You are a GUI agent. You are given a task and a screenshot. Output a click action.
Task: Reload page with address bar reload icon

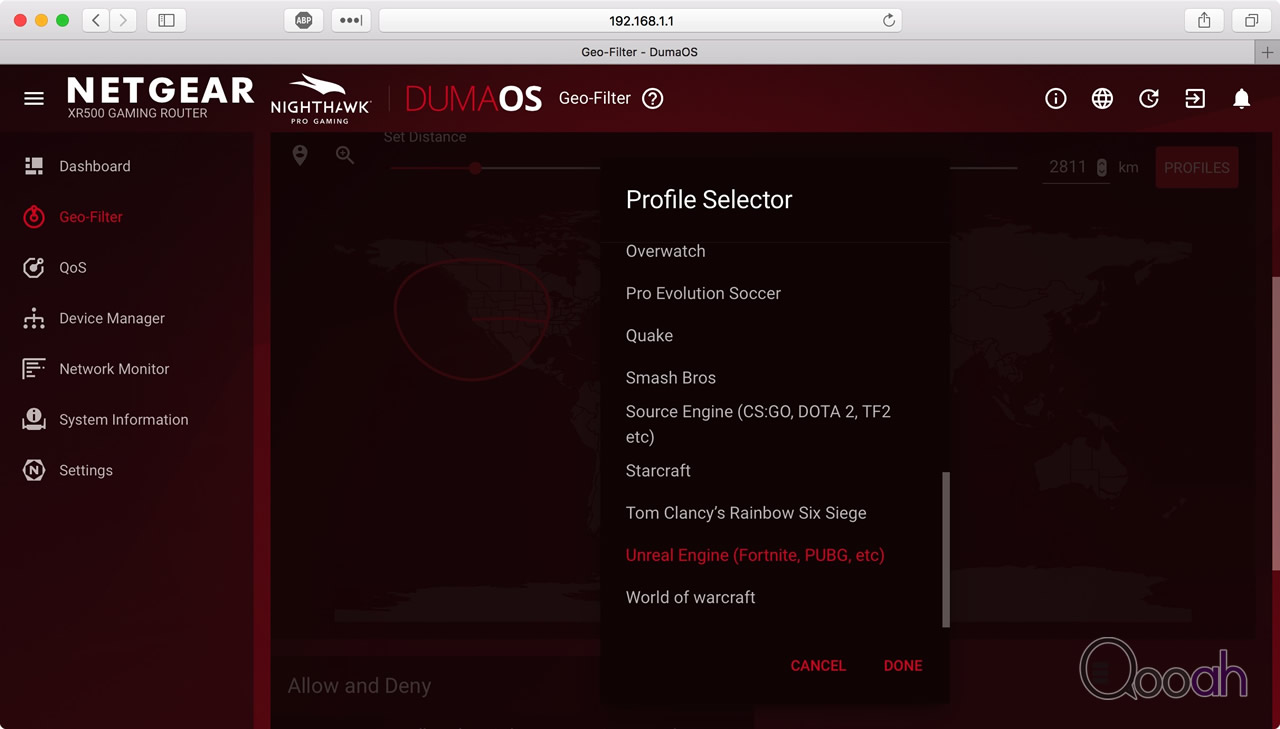pyautogui.click(x=888, y=20)
